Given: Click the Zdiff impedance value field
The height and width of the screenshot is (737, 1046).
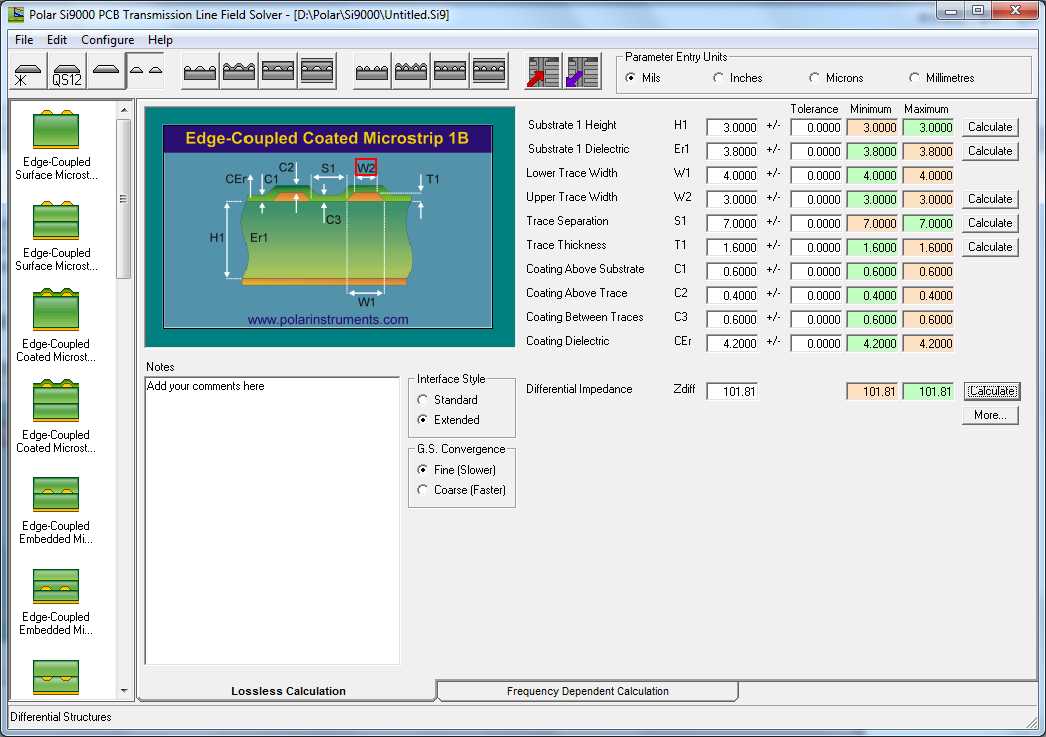Looking at the screenshot, I should pos(732,392).
